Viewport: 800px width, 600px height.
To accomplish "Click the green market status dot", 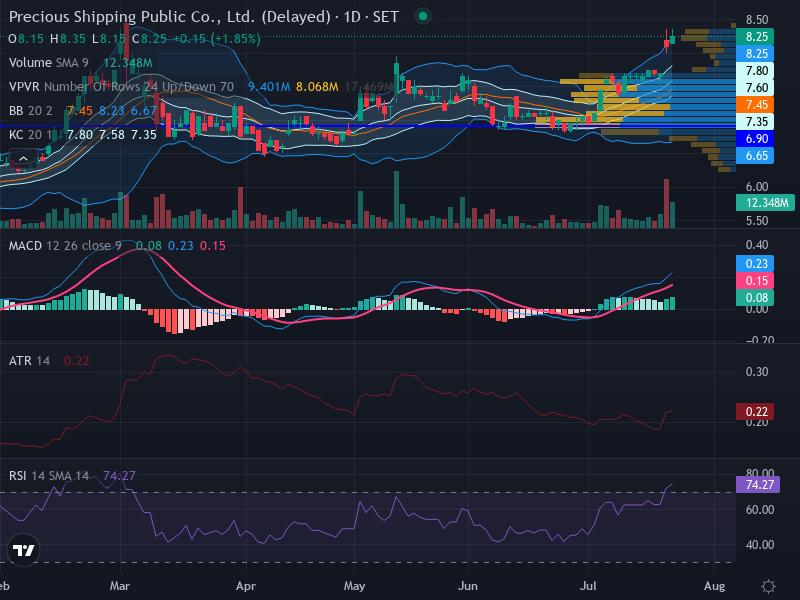I will [x=422, y=16].
